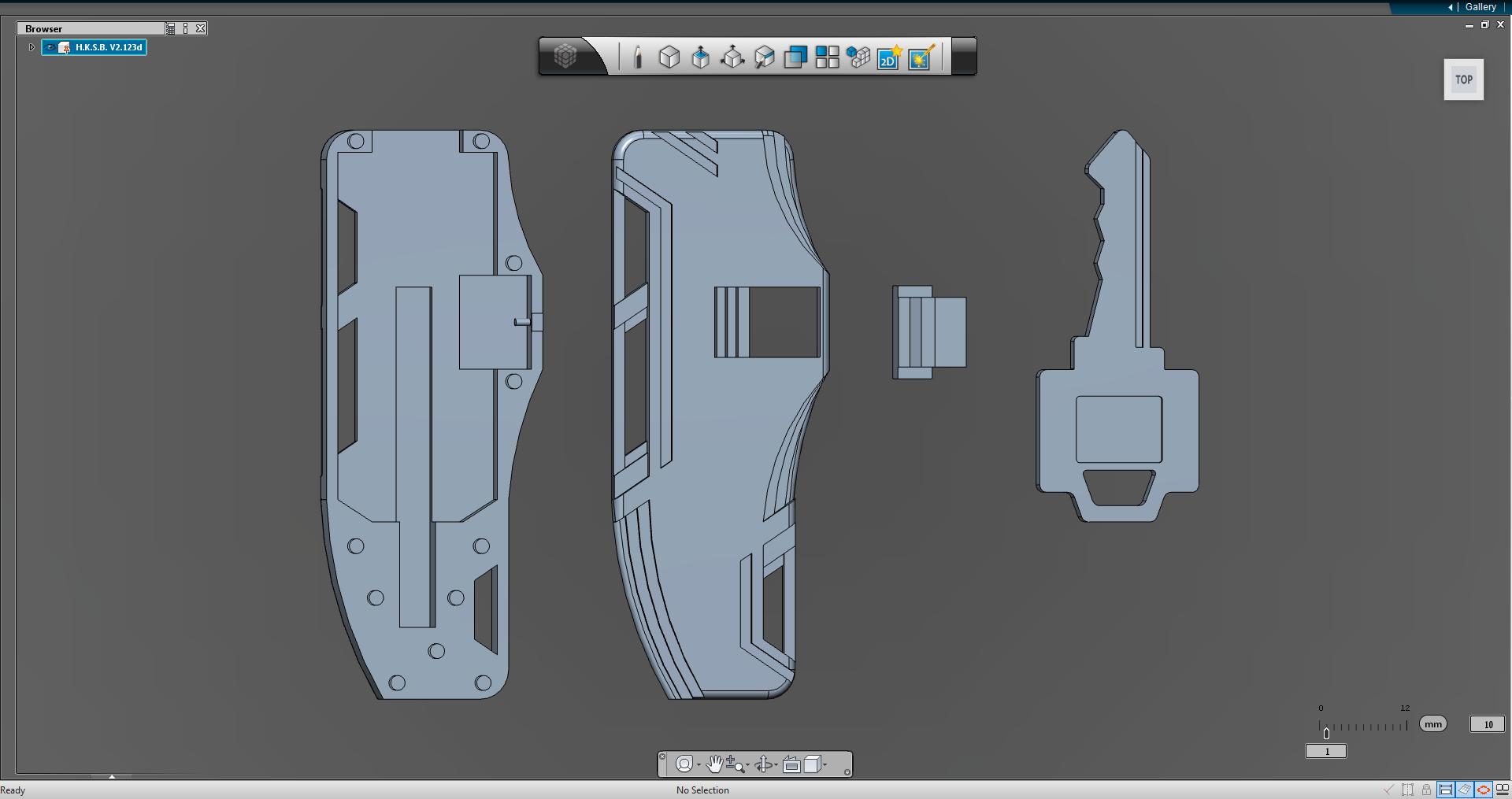Click the visual style cube icon
The height and width of the screenshot is (799, 1512).
click(x=813, y=764)
